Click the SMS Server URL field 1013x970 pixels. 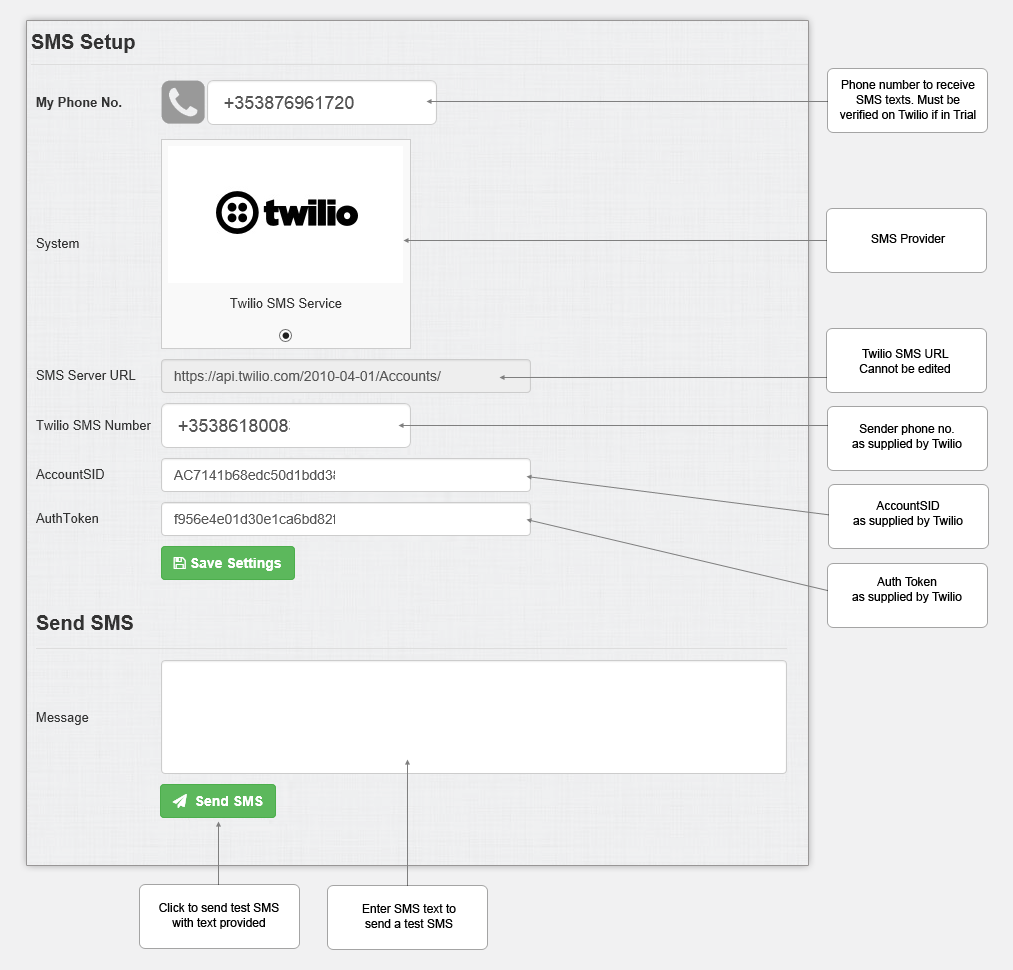tap(346, 376)
